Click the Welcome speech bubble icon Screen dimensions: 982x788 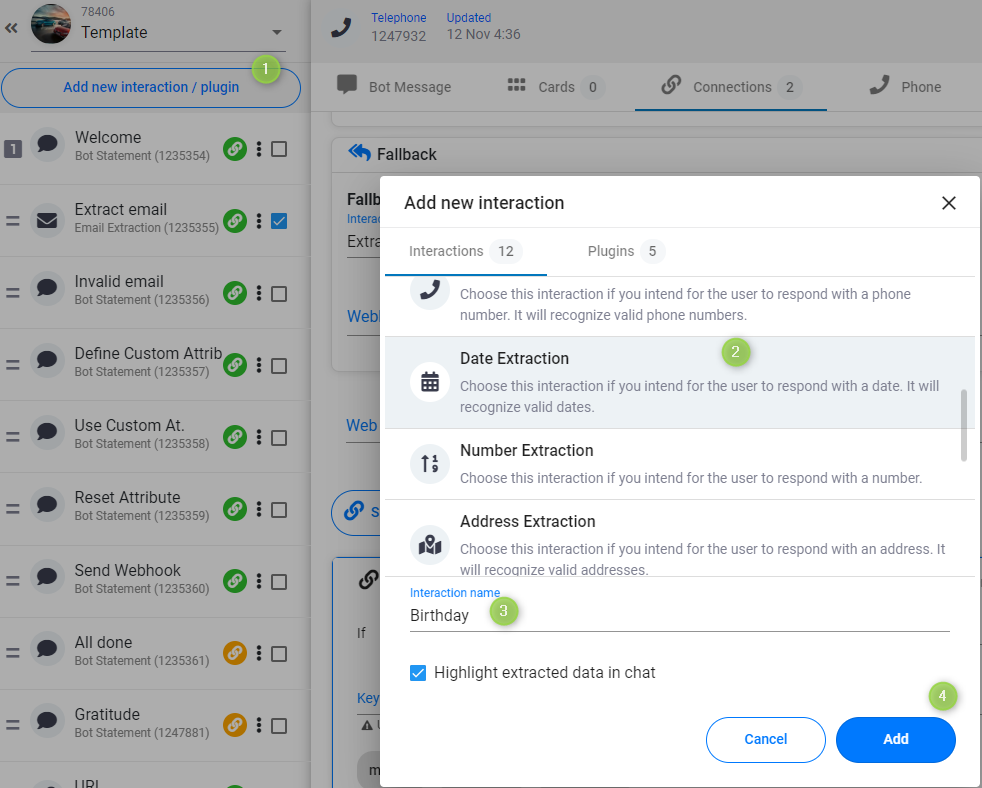[x=48, y=144]
